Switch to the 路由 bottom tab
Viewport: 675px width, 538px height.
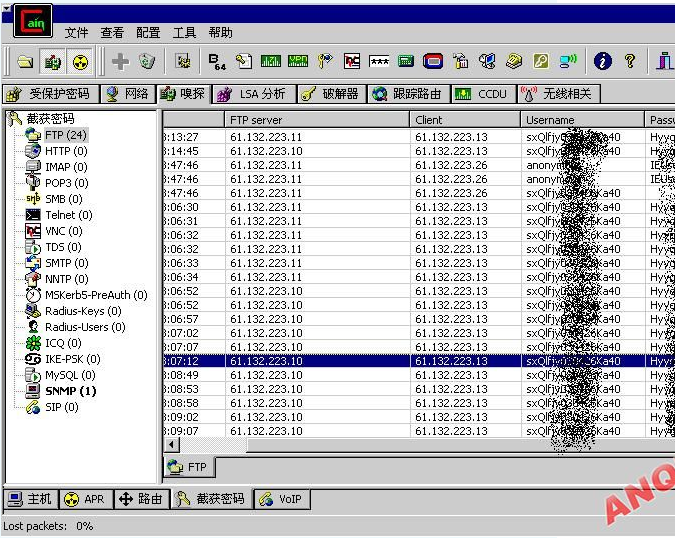click(x=142, y=499)
